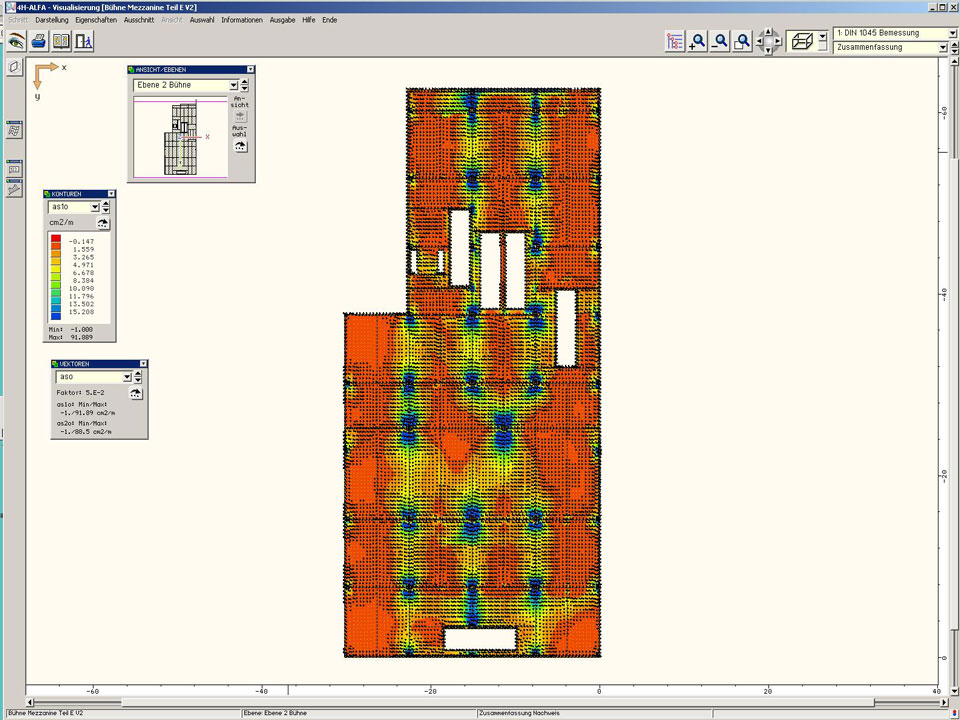Open the as1o contour dropdown

coord(95,207)
